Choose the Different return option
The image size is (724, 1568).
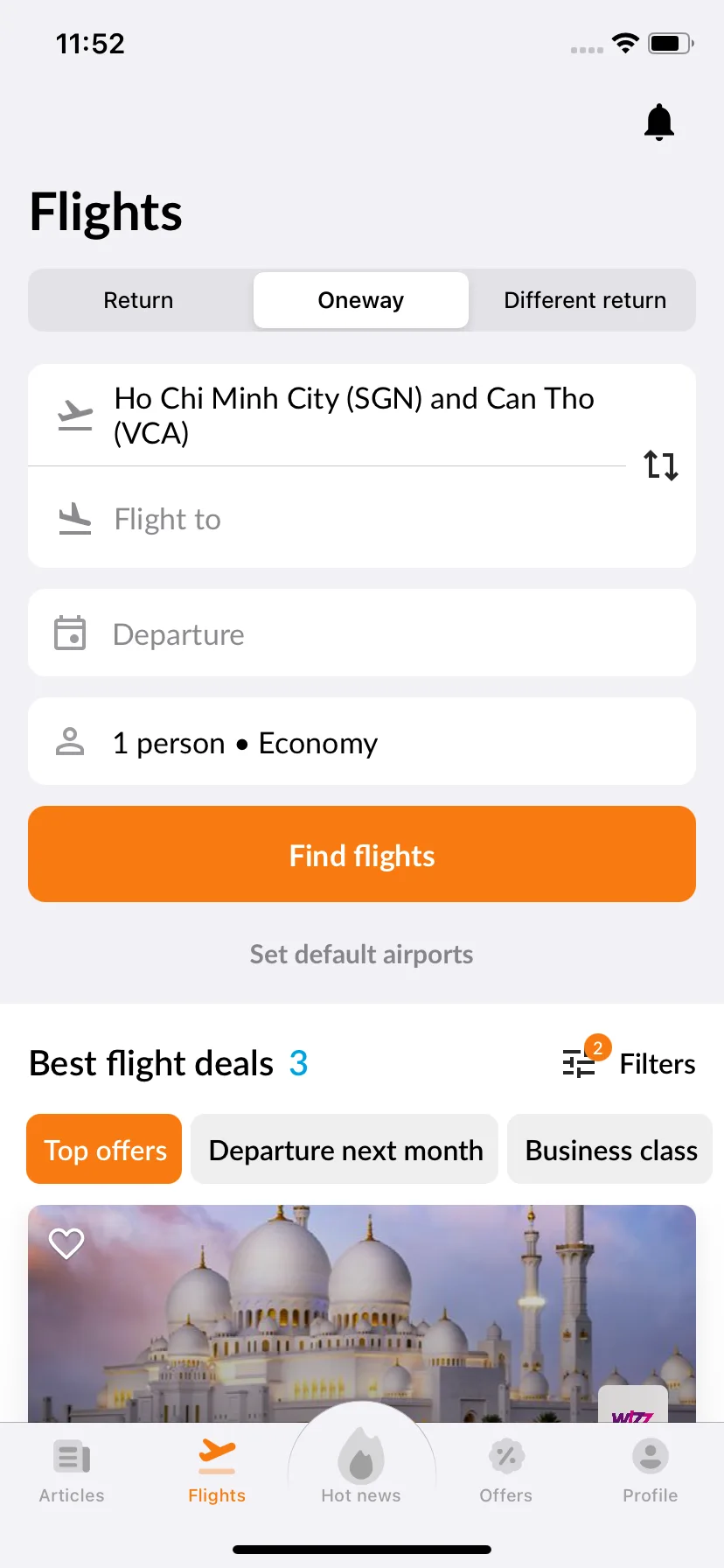pyautogui.click(x=584, y=300)
